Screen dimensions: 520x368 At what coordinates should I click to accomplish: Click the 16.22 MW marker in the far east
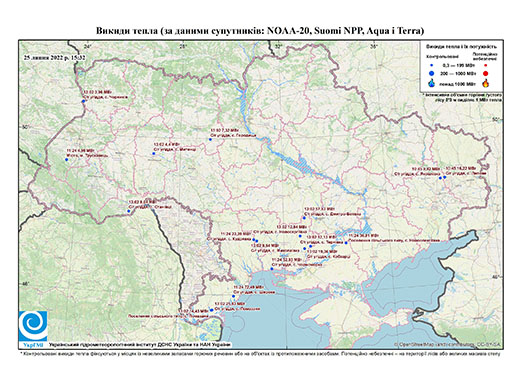445,177
